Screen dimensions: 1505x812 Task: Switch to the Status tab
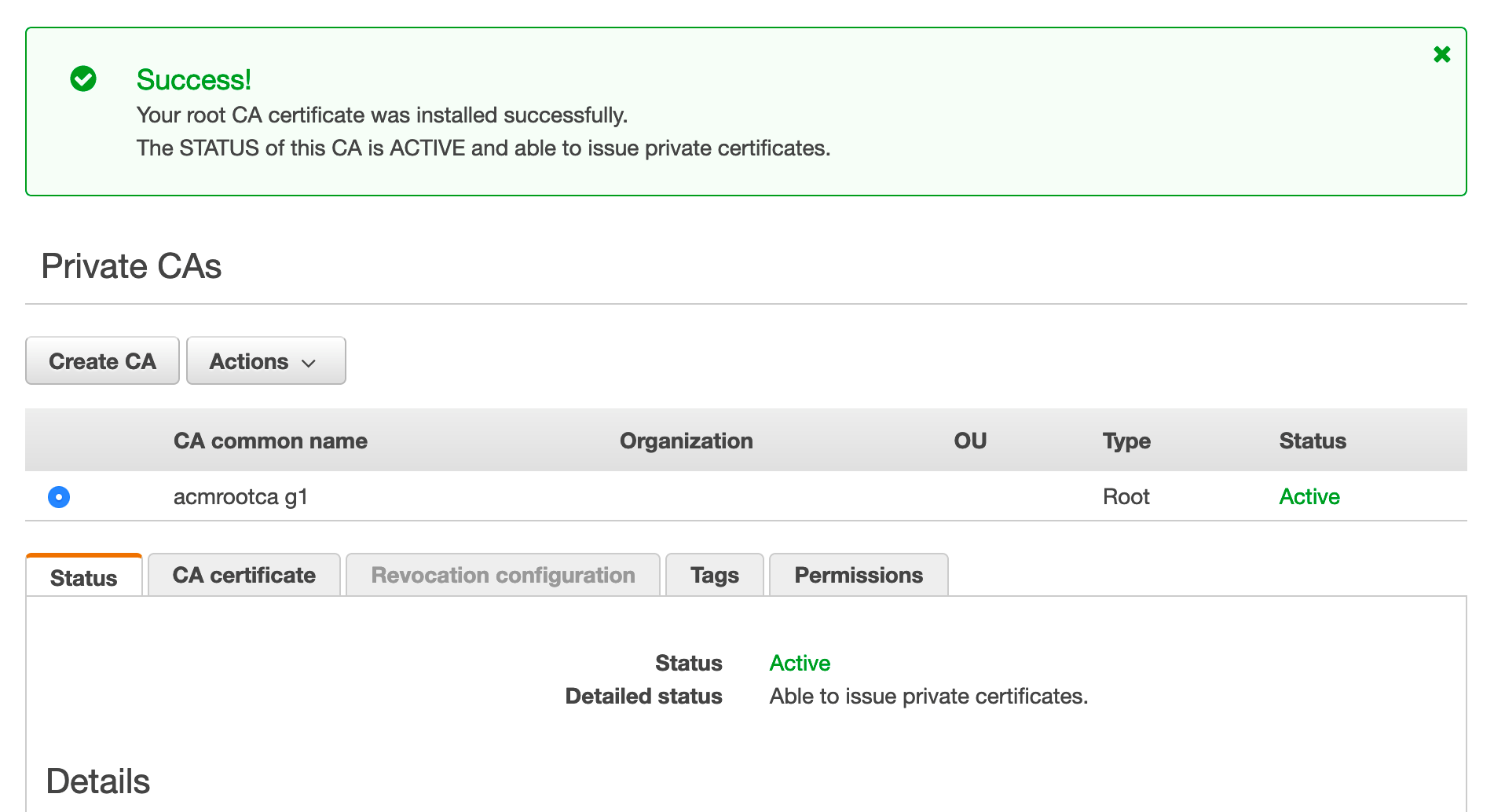click(84, 576)
